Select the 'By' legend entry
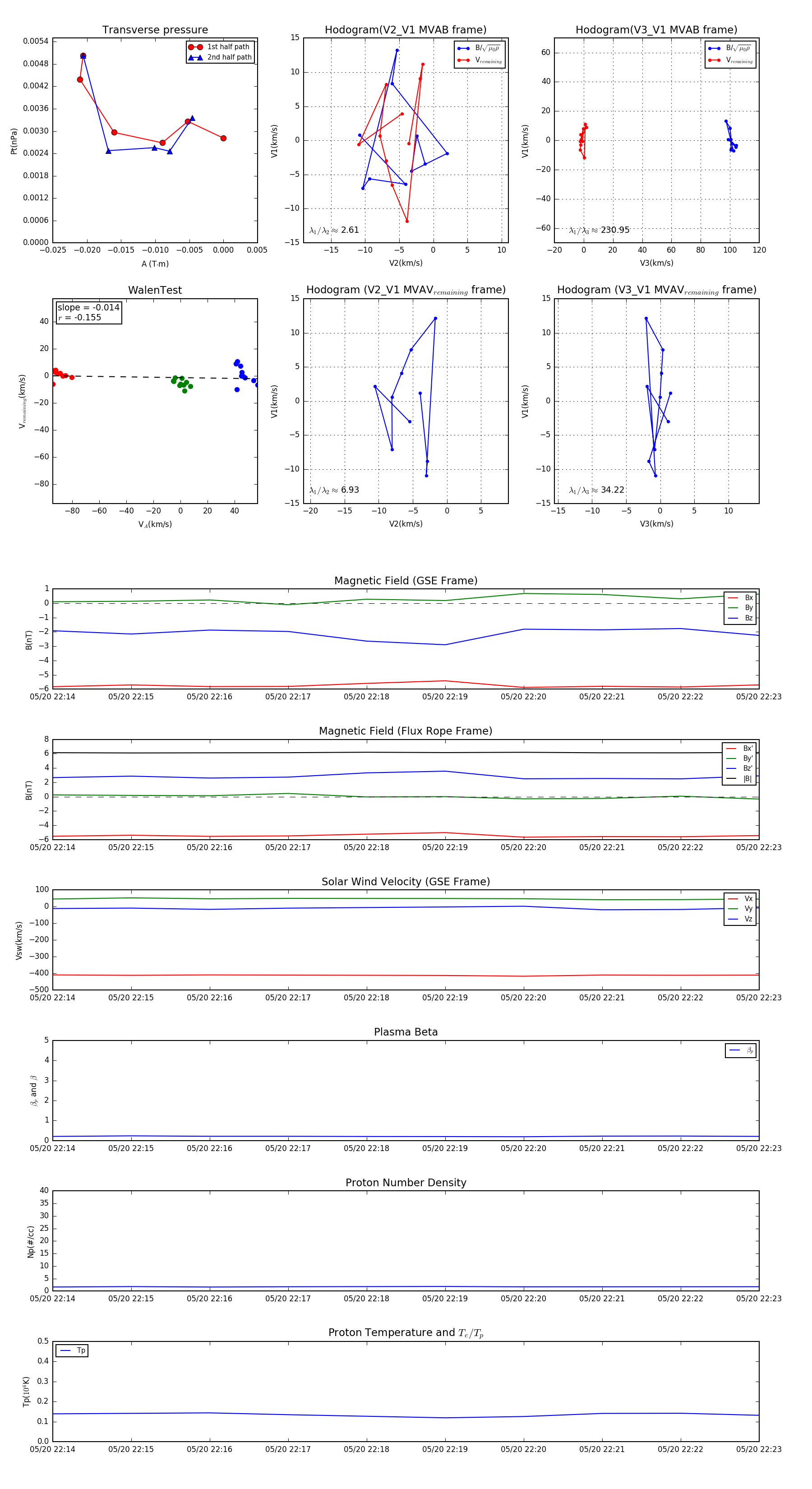 (740, 607)
